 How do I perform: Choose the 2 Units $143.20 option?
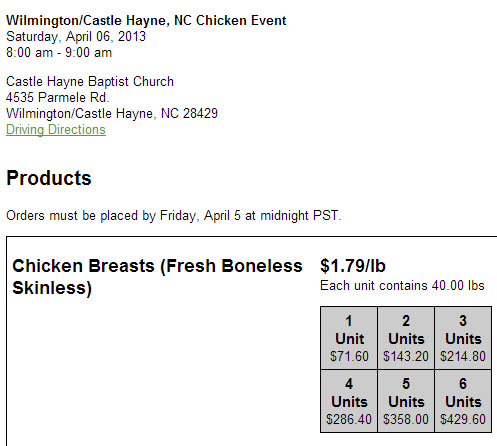click(x=406, y=338)
